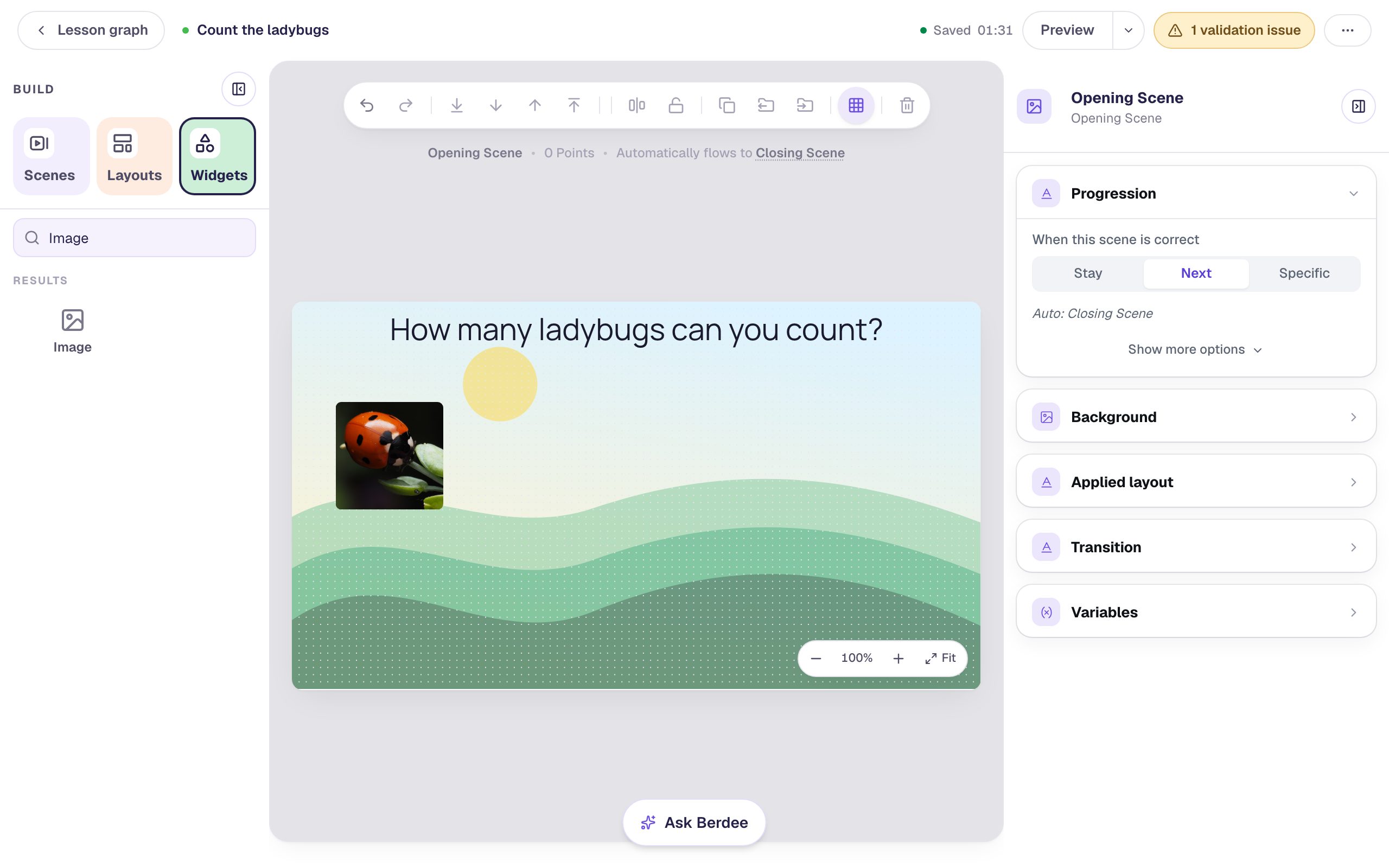Switch to the Widgets tab
This screenshot has width=1389, height=868.
pos(218,156)
